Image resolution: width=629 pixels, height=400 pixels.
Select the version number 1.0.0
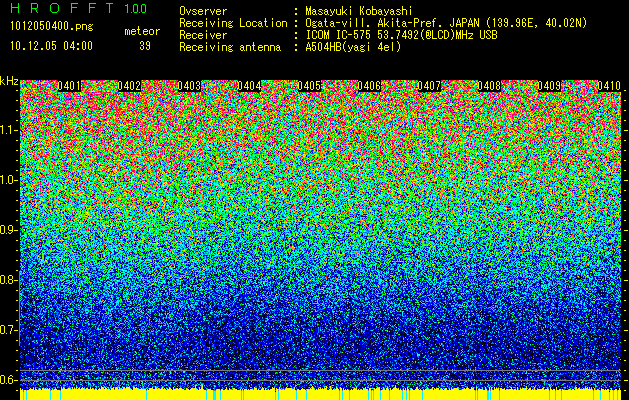tap(135, 9)
